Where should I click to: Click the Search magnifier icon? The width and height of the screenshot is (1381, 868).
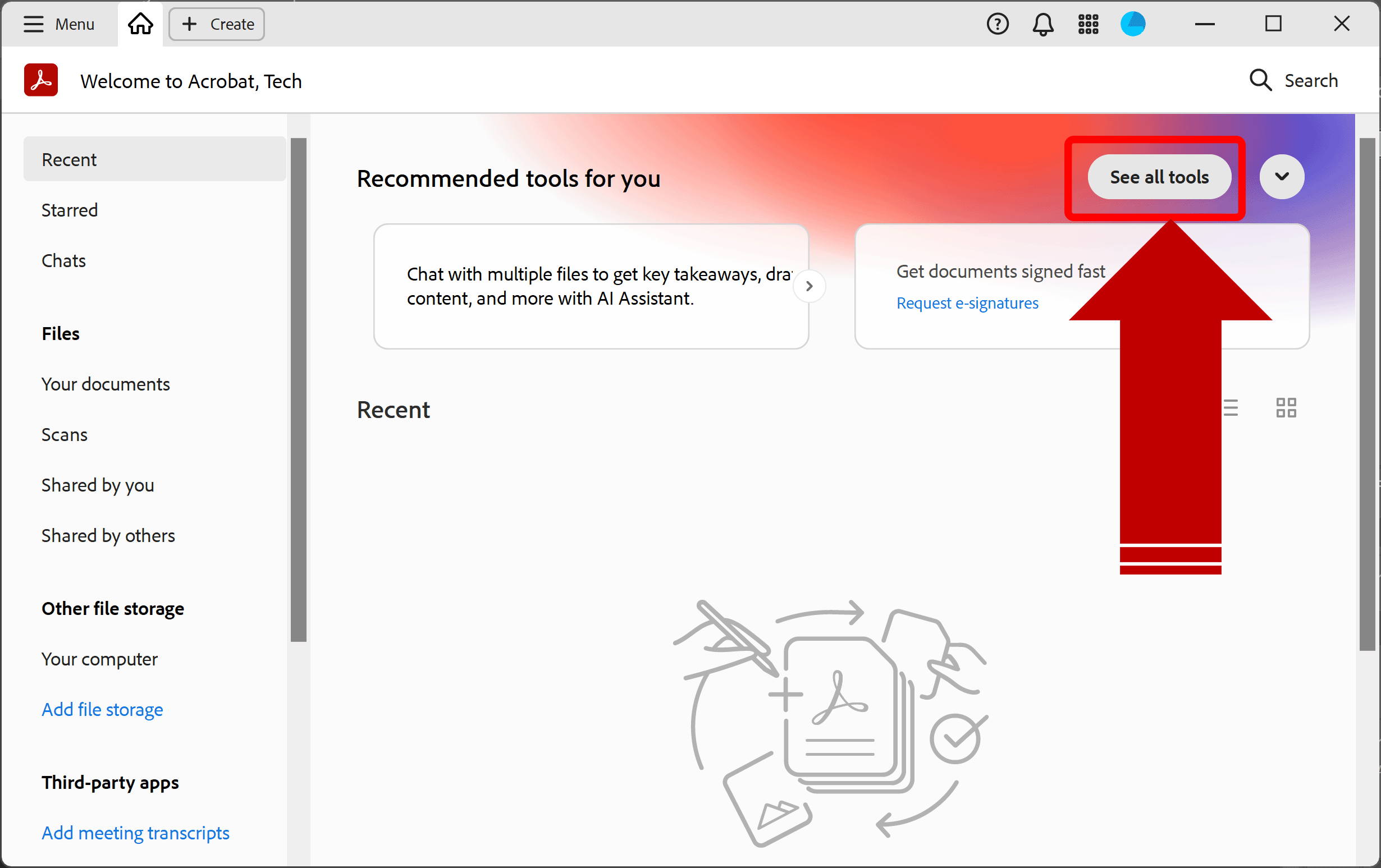click(x=1260, y=80)
